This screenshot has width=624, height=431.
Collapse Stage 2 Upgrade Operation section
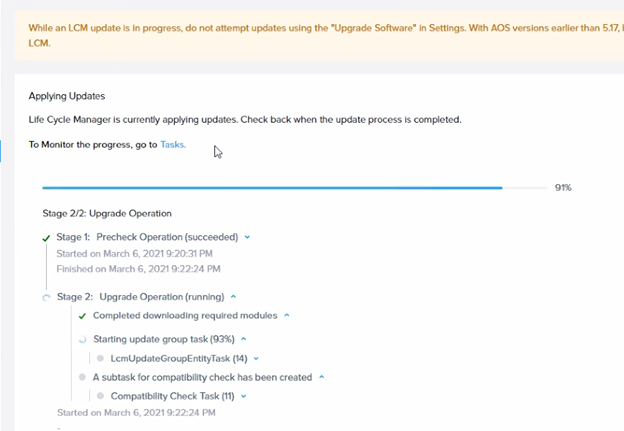tap(234, 296)
